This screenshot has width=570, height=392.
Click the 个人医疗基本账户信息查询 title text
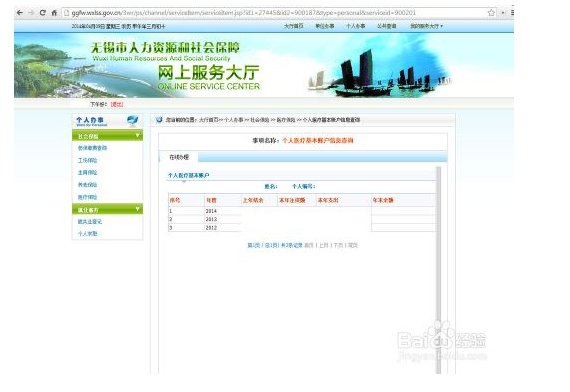click(x=318, y=140)
